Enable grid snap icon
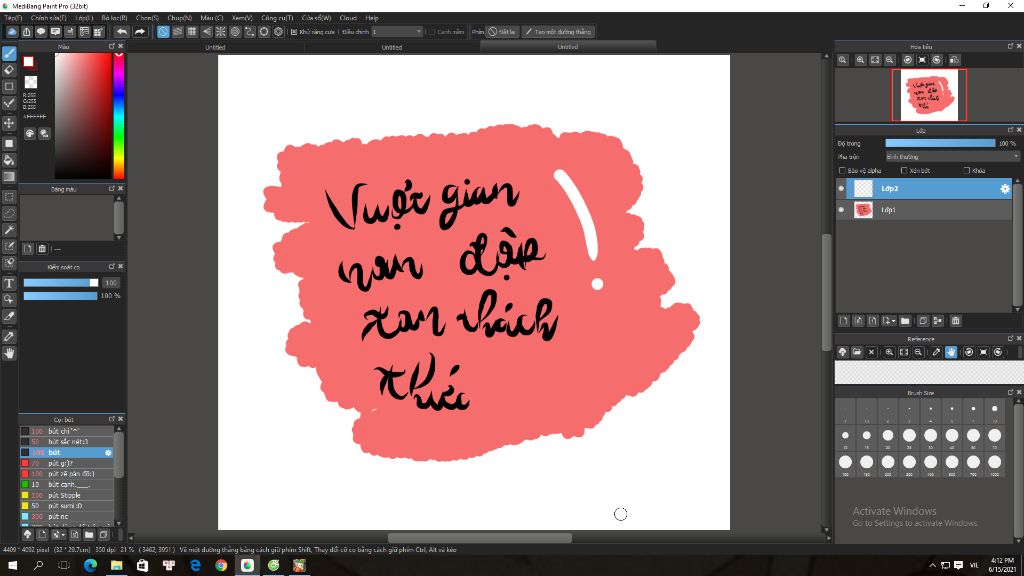Viewport: 1024px width, 576px height. [192, 31]
